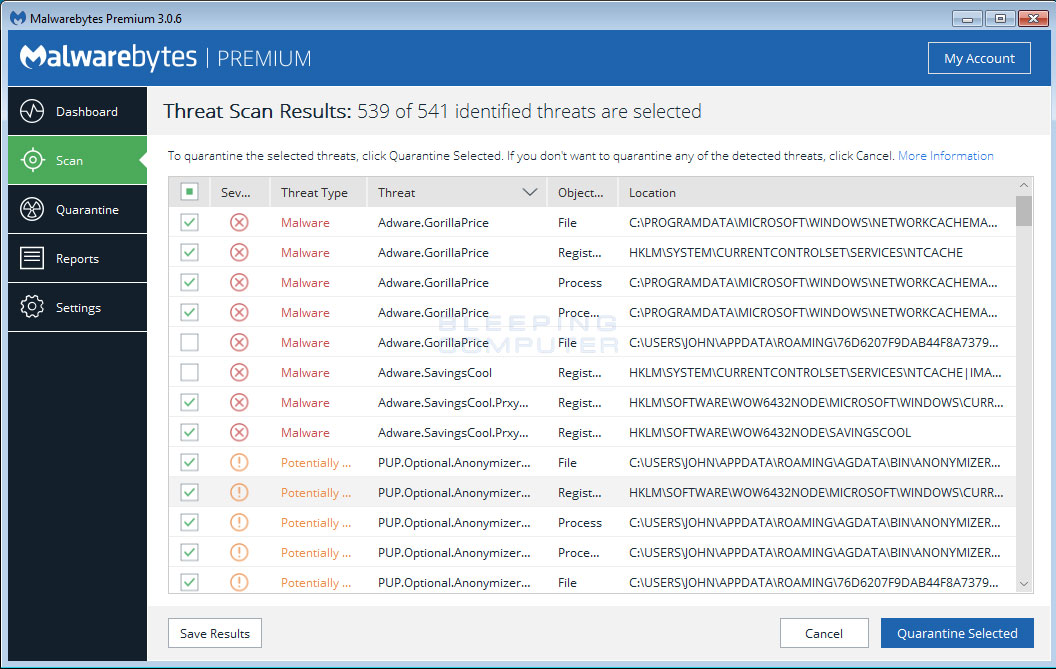Image resolution: width=1056 pixels, height=669 pixels.
Task: Open Quarantine via its sidebar icon
Action: pyautogui.click(x=34, y=209)
